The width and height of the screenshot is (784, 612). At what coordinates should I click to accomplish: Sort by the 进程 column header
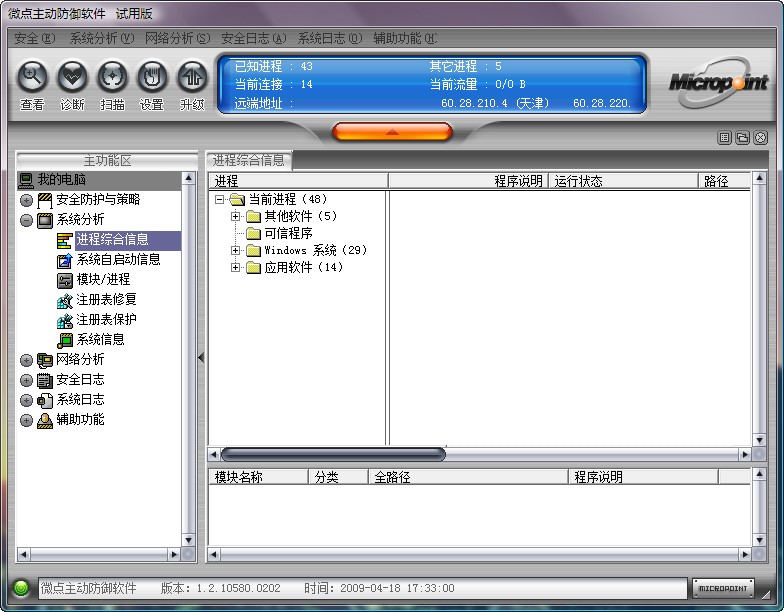click(298, 181)
